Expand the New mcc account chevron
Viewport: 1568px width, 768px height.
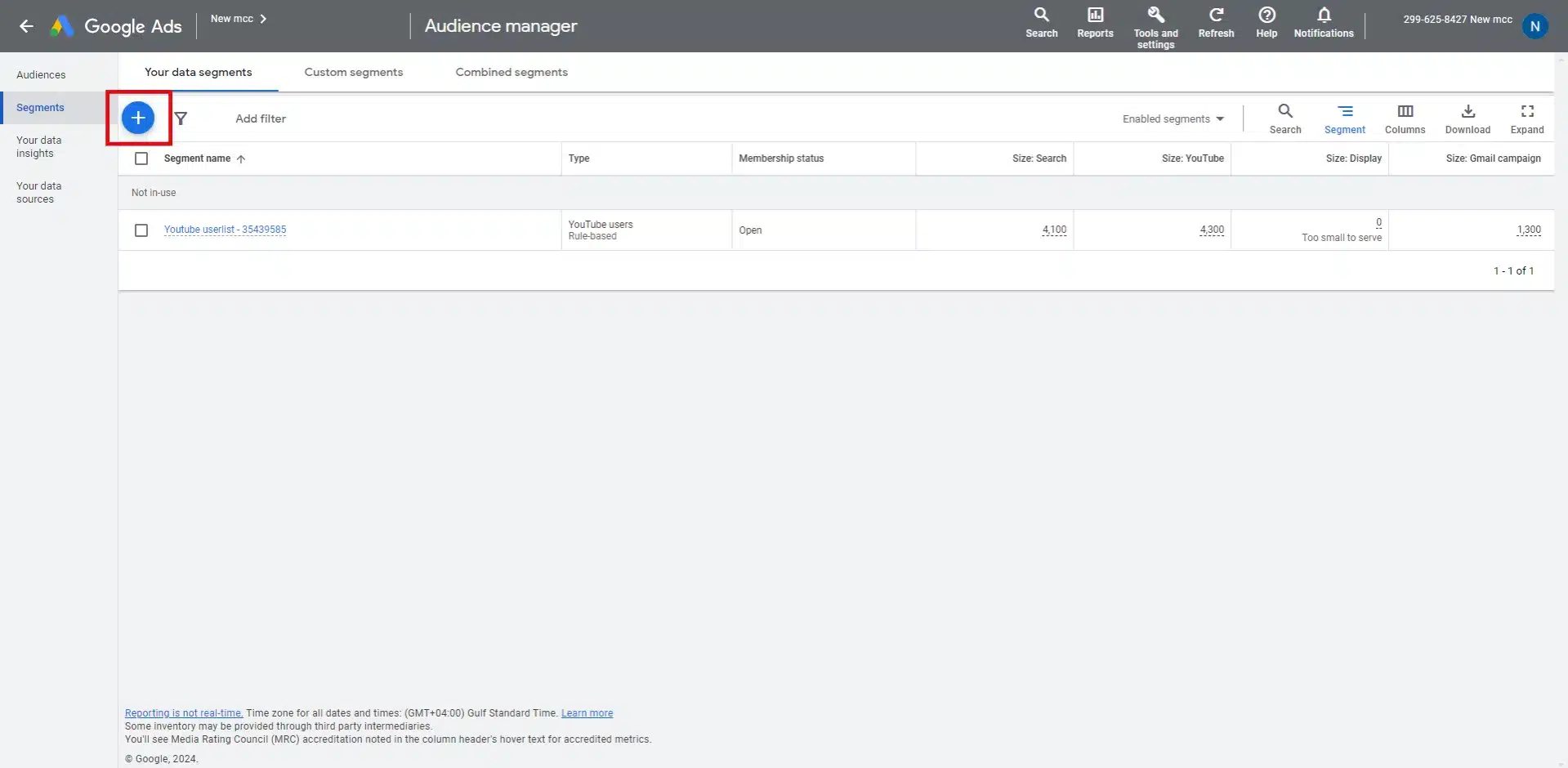point(263,19)
